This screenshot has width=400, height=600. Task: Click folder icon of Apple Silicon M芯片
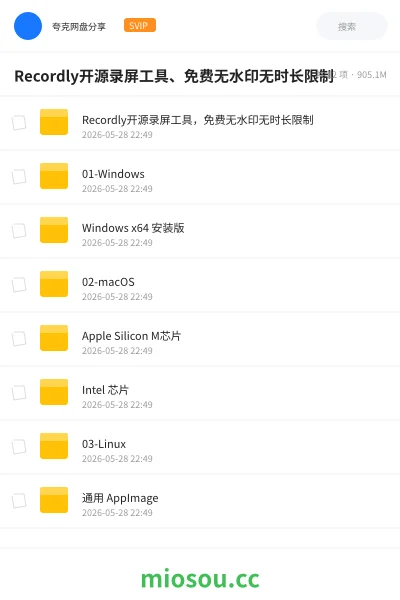54,338
